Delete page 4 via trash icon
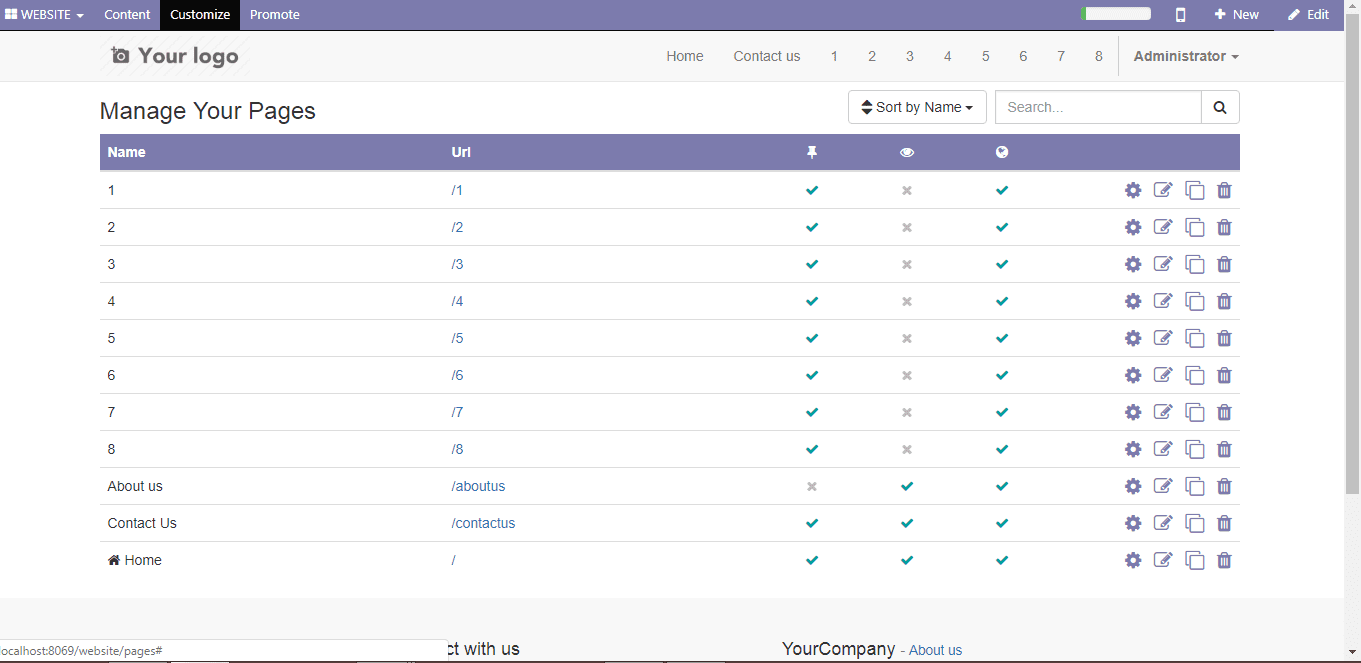 point(1224,301)
